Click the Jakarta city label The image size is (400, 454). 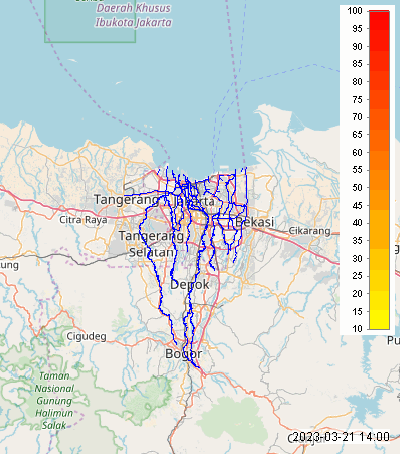coord(194,202)
